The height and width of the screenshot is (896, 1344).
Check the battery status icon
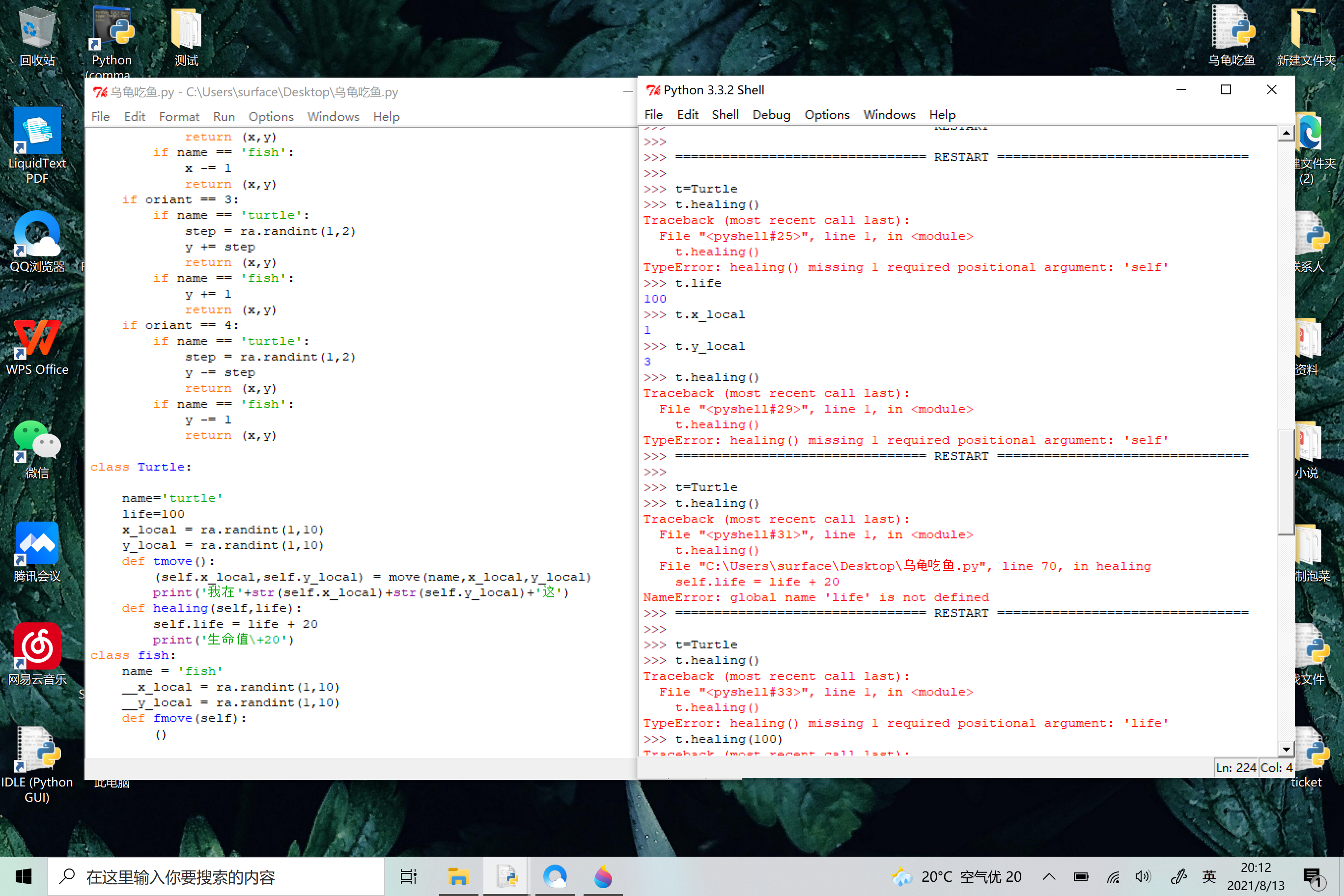[1081, 876]
